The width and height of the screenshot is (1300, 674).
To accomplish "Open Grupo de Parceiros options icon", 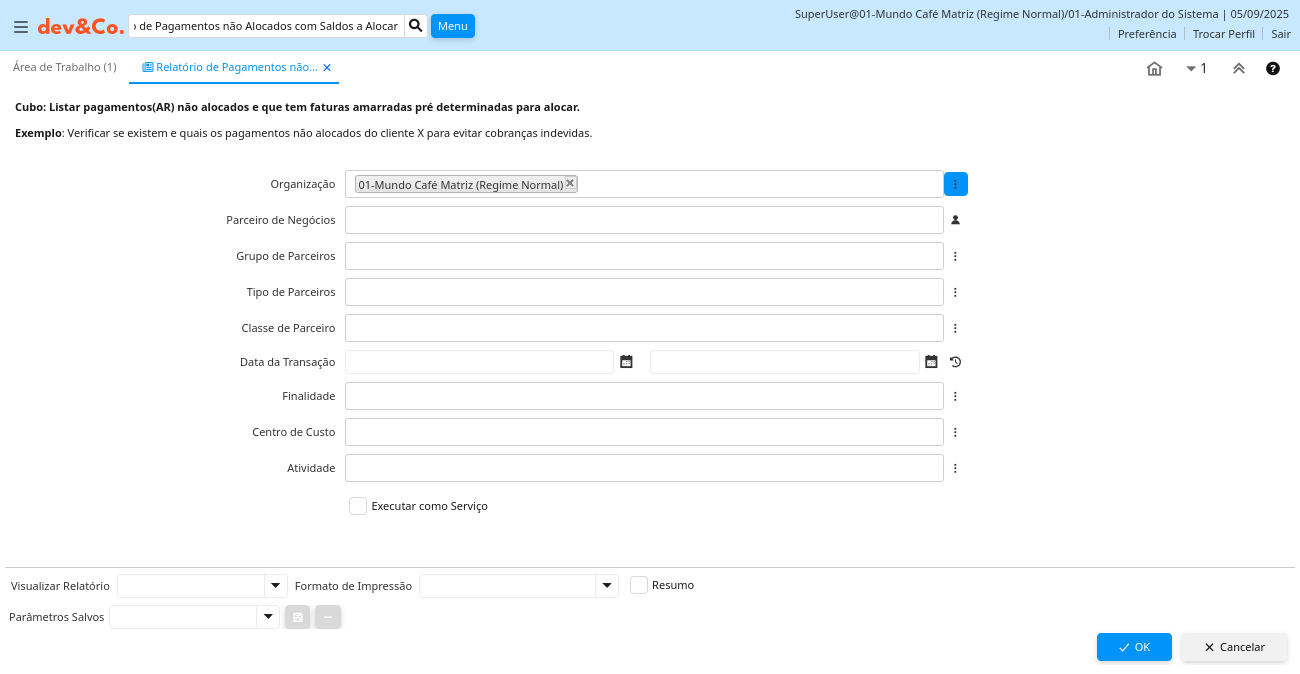I will click(955, 256).
